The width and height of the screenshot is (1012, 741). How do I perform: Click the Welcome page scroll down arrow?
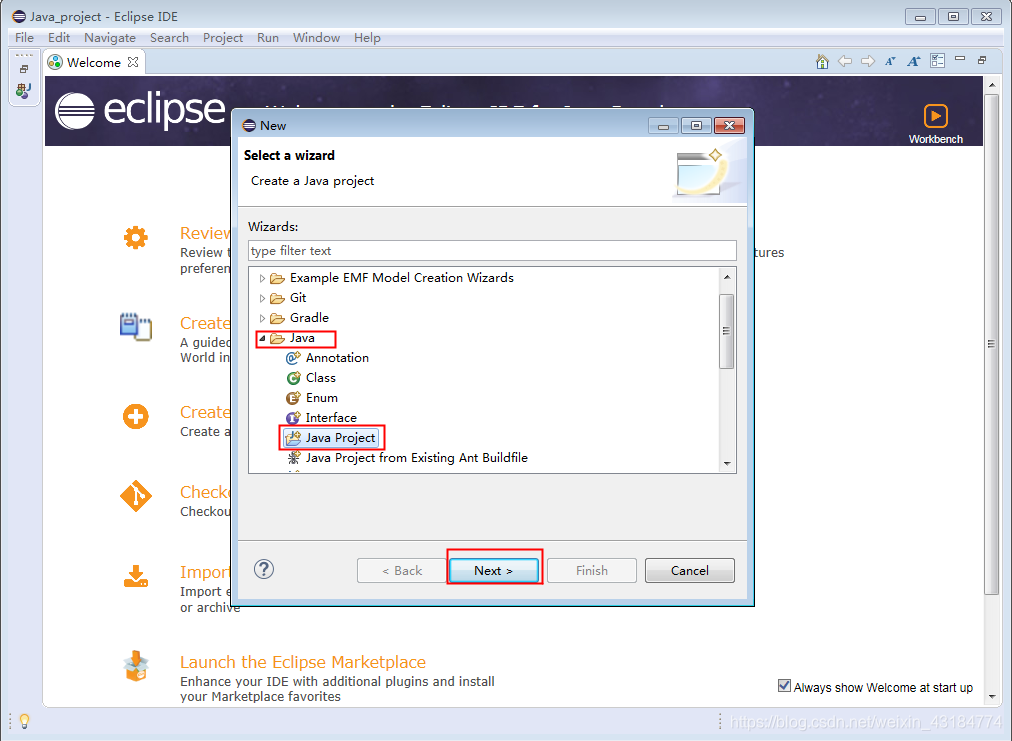point(991,696)
